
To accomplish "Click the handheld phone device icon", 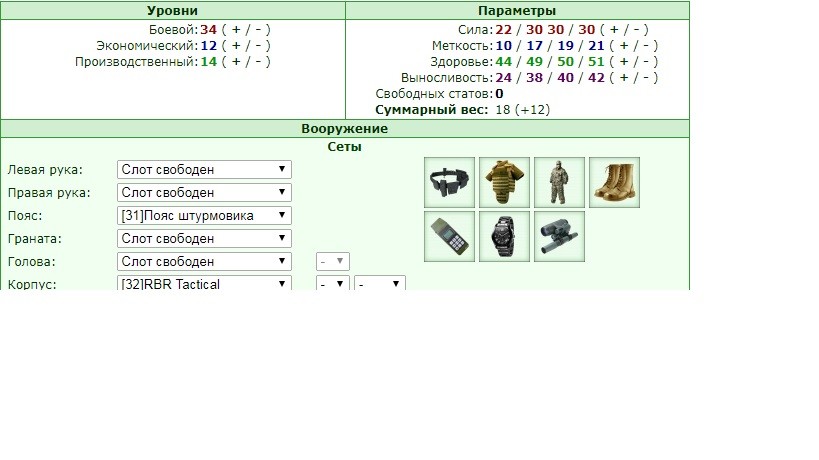I will [x=450, y=237].
